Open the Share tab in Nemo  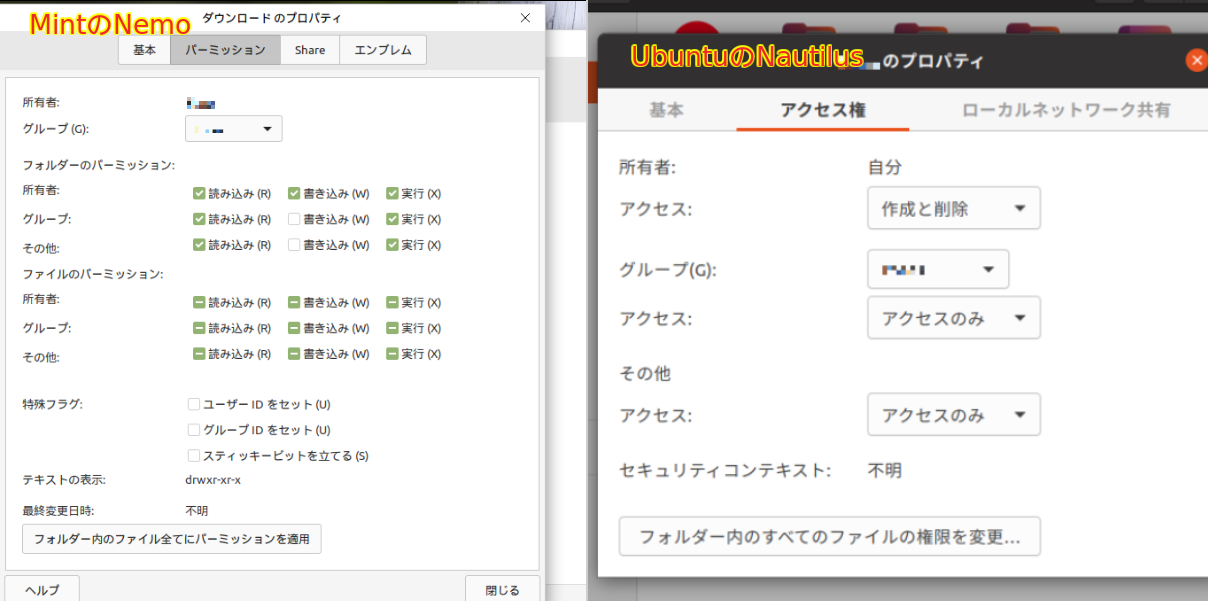click(x=310, y=50)
